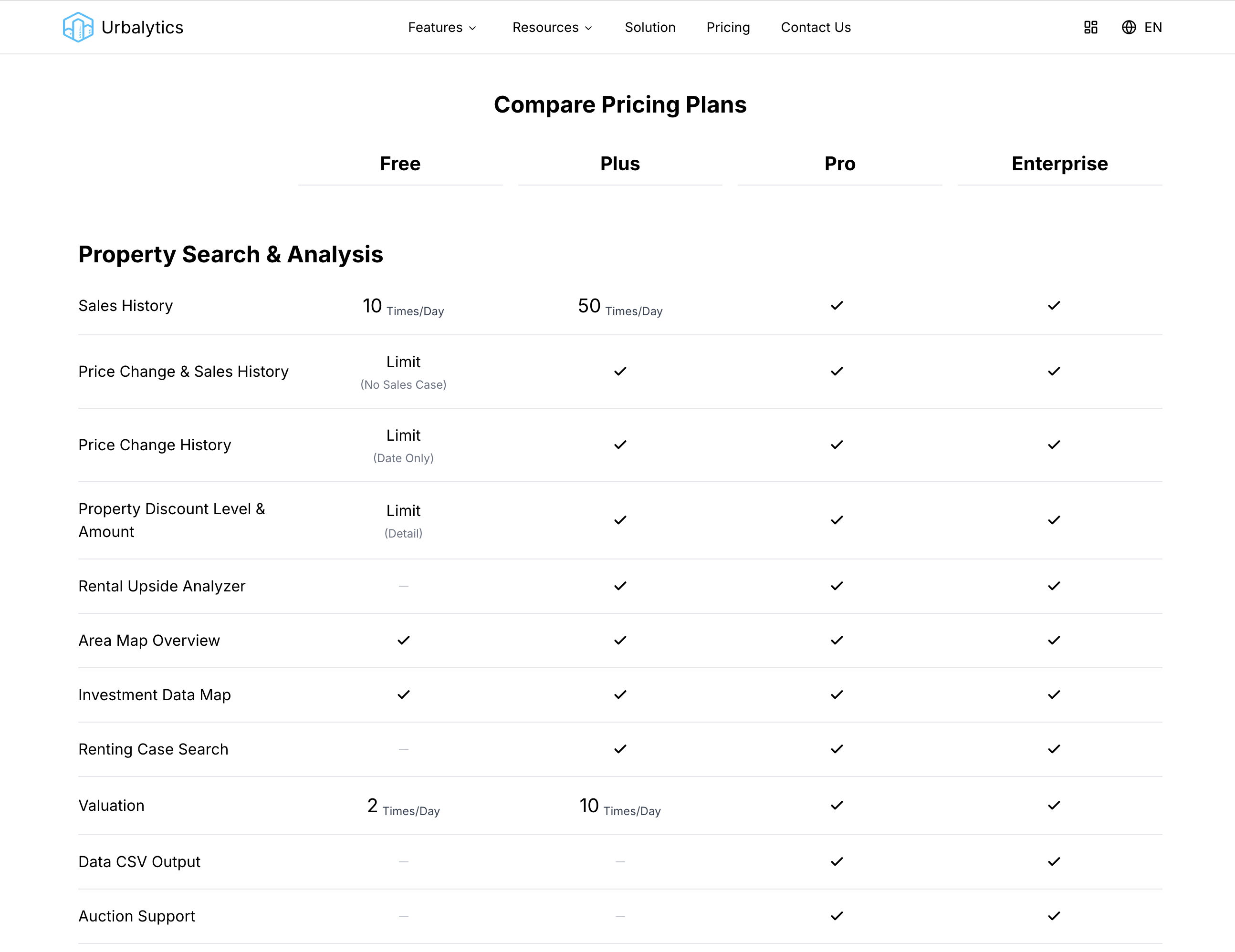Select the Enterprise plan column header
Screen dimensions: 1235x952
[1059, 164]
